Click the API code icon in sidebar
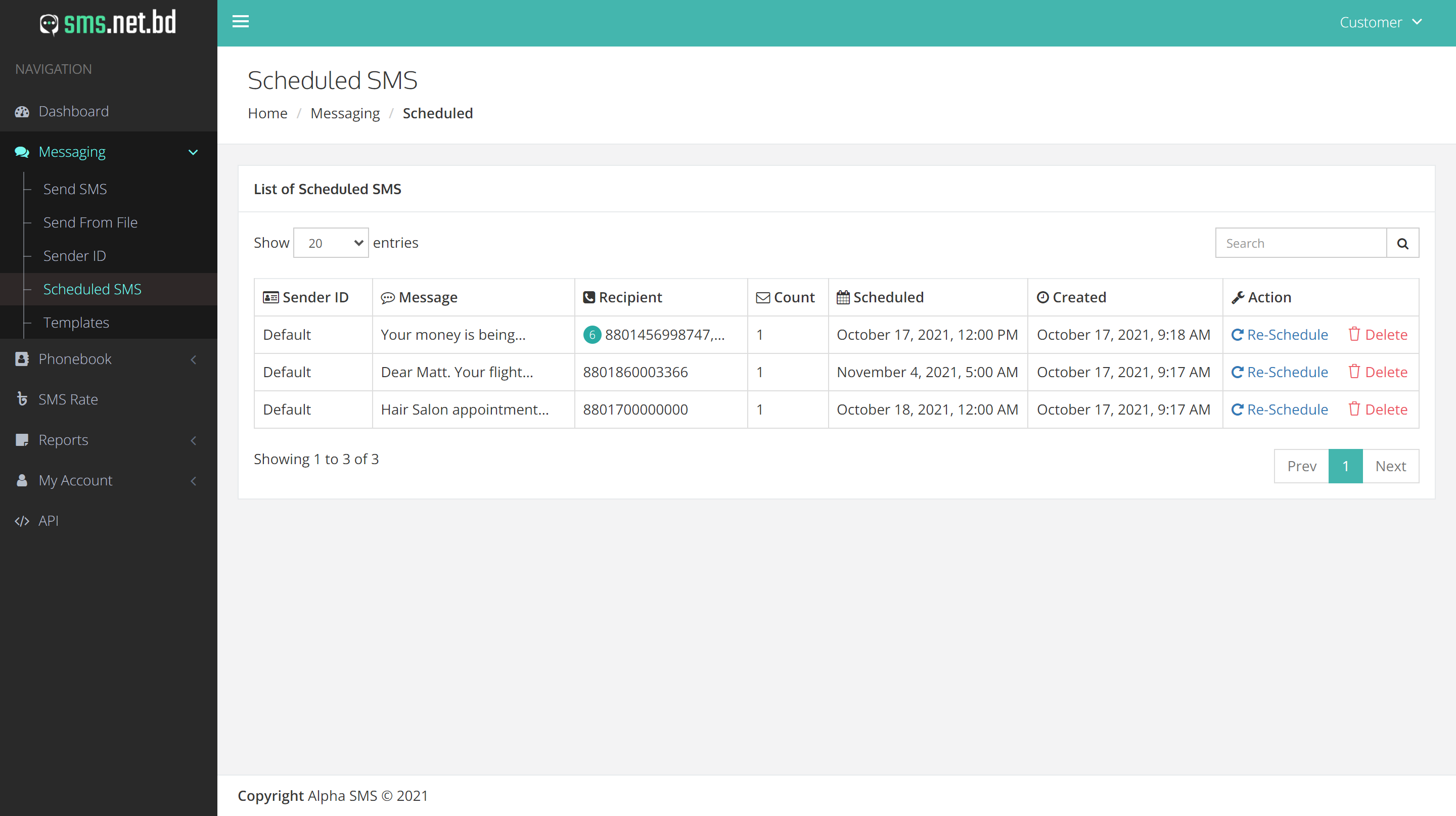This screenshot has width=1456, height=816. click(21, 520)
